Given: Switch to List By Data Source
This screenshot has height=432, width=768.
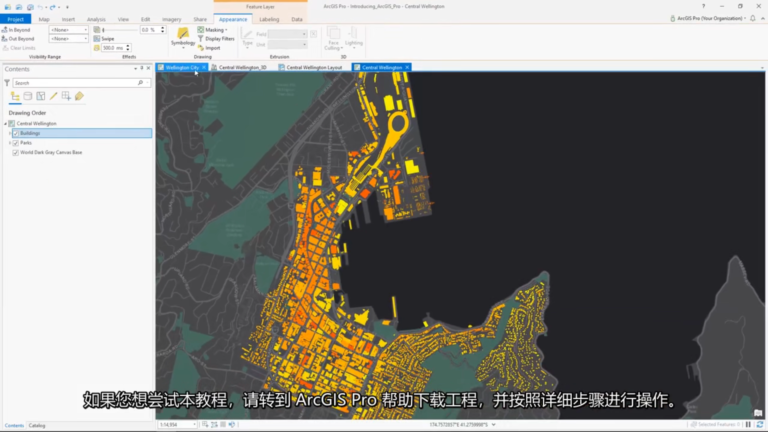Looking at the screenshot, I should 28,96.
